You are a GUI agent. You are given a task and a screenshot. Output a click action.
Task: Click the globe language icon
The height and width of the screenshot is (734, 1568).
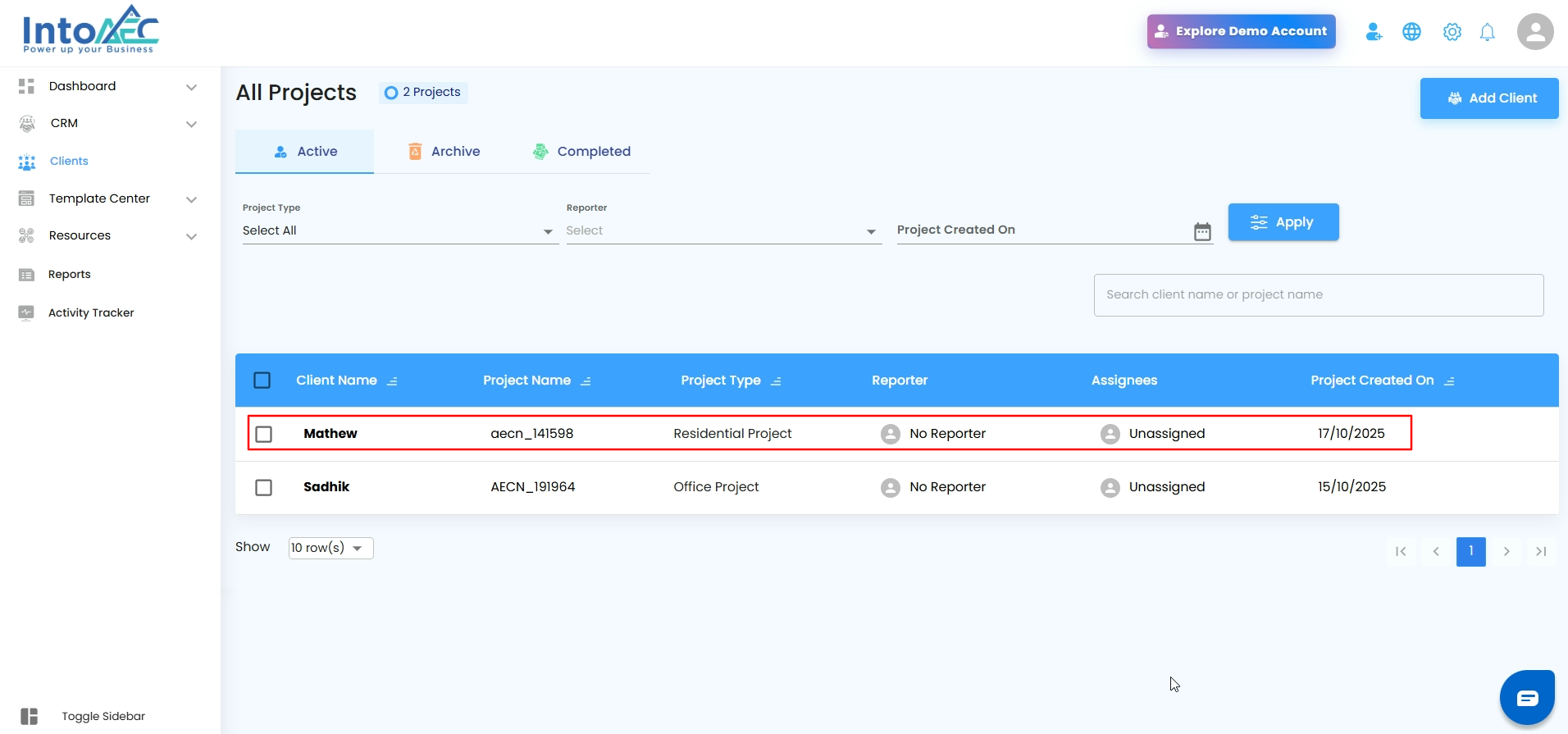coord(1411,32)
